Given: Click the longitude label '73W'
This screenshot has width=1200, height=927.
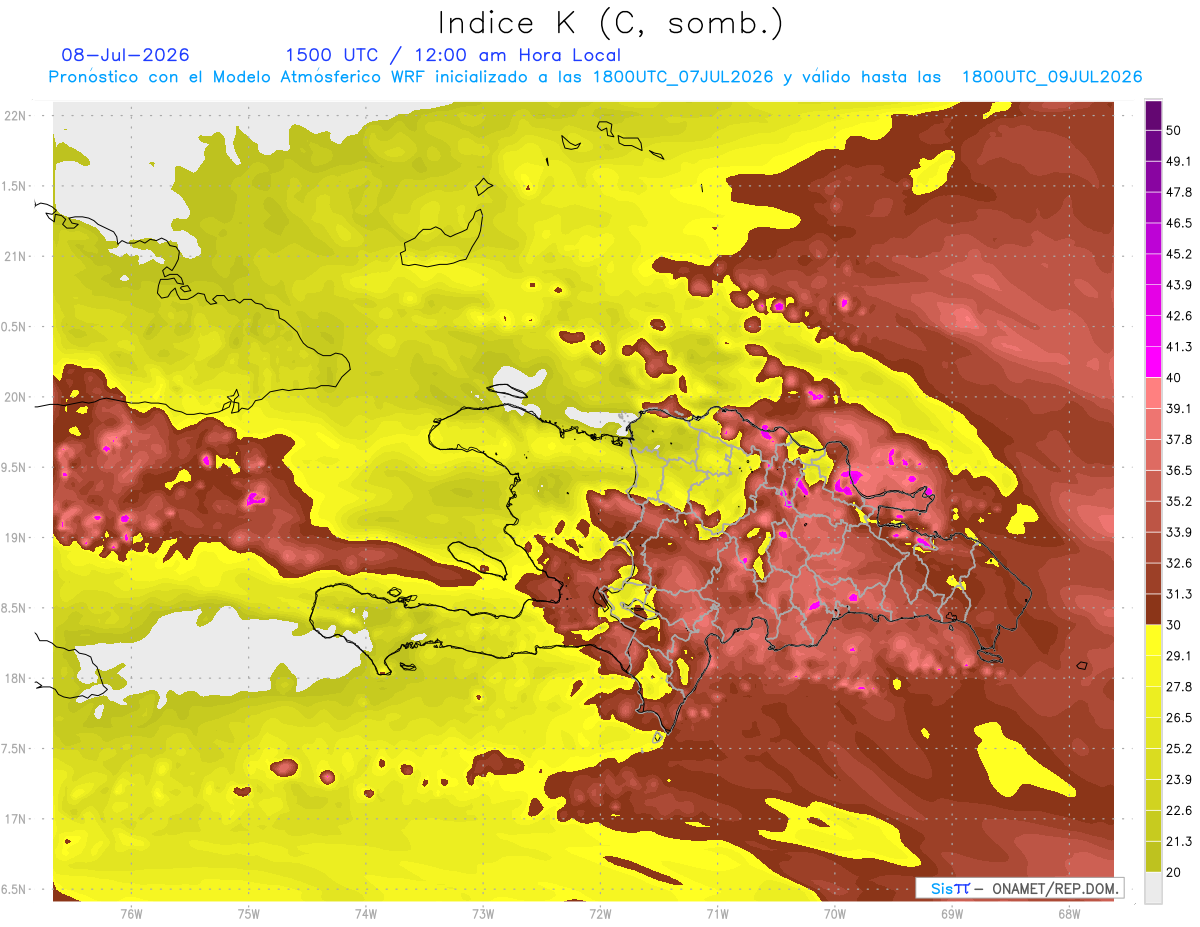Looking at the screenshot, I should coord(483,913).
